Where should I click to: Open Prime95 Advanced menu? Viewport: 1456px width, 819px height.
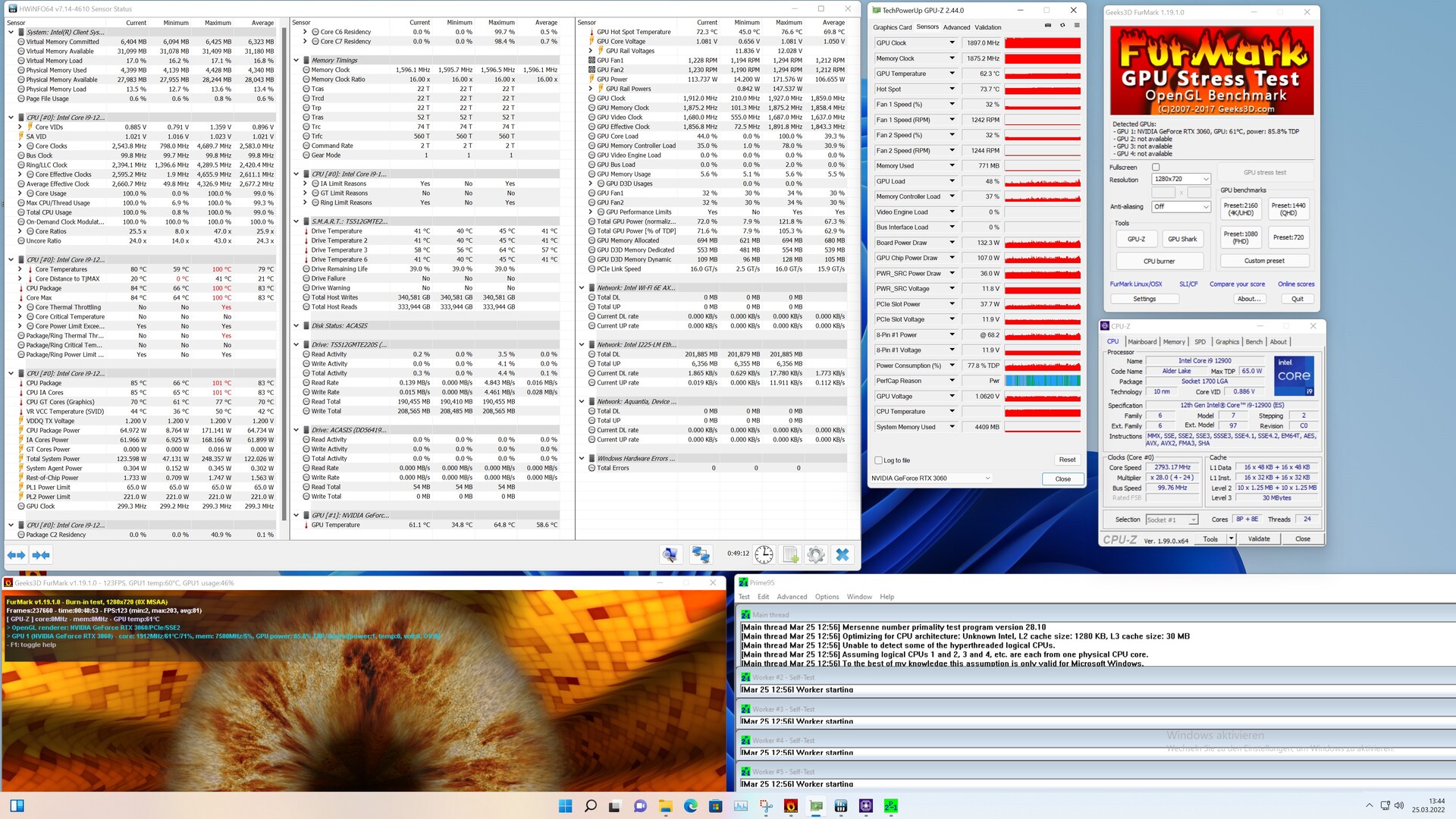791,597
